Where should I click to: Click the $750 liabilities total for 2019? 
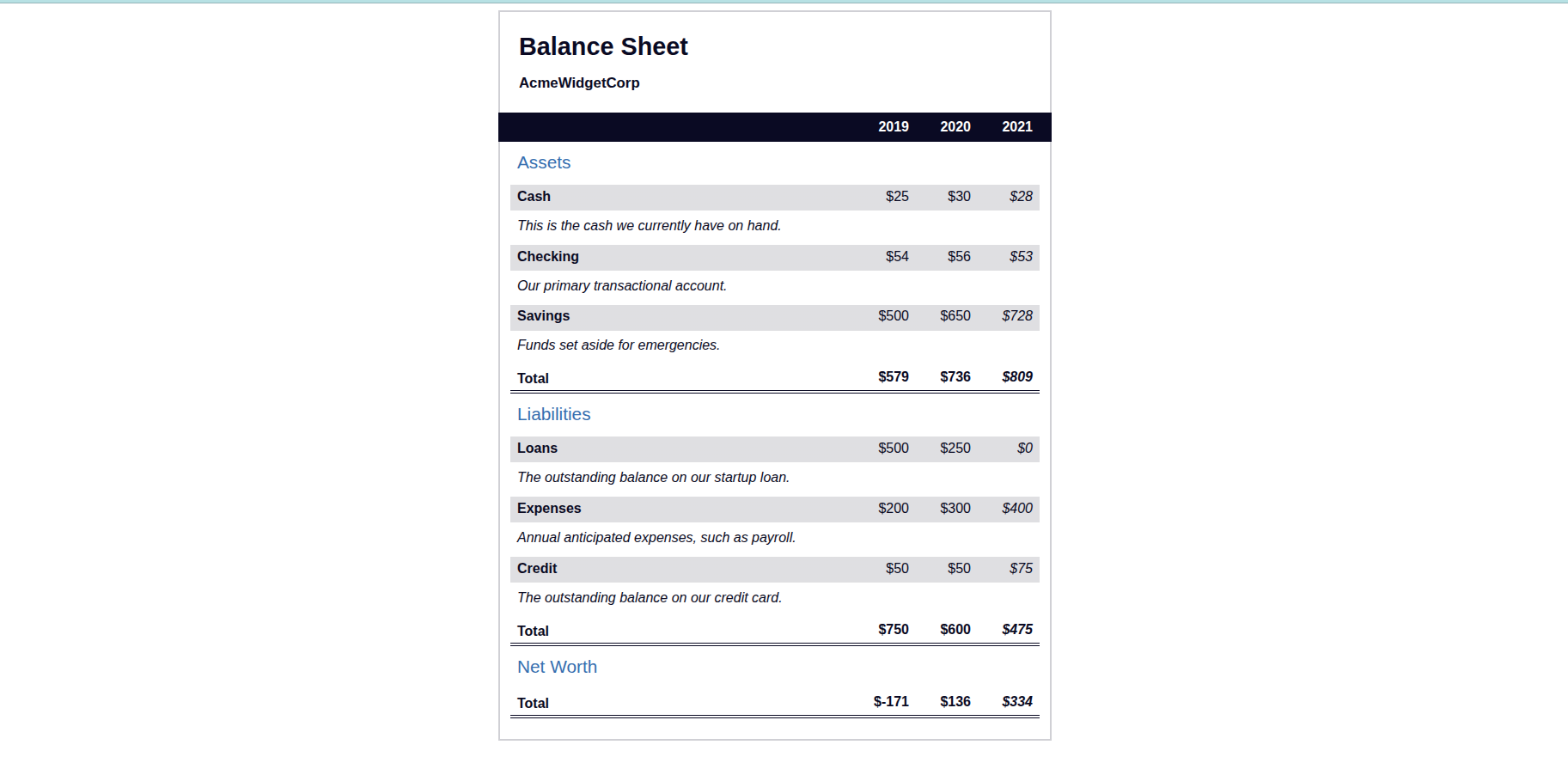[893, 630]
